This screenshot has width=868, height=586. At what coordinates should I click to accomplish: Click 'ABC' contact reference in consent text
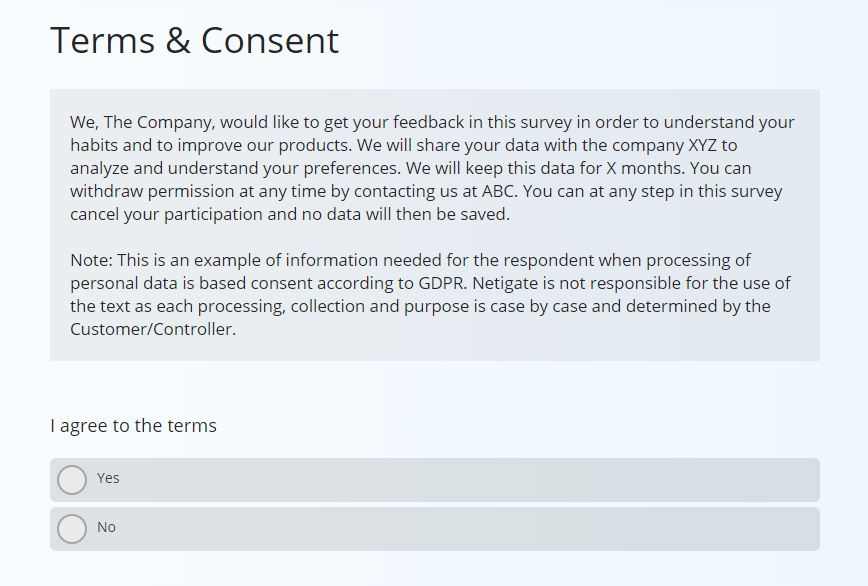pyautogui.click(x=499, y=191)
